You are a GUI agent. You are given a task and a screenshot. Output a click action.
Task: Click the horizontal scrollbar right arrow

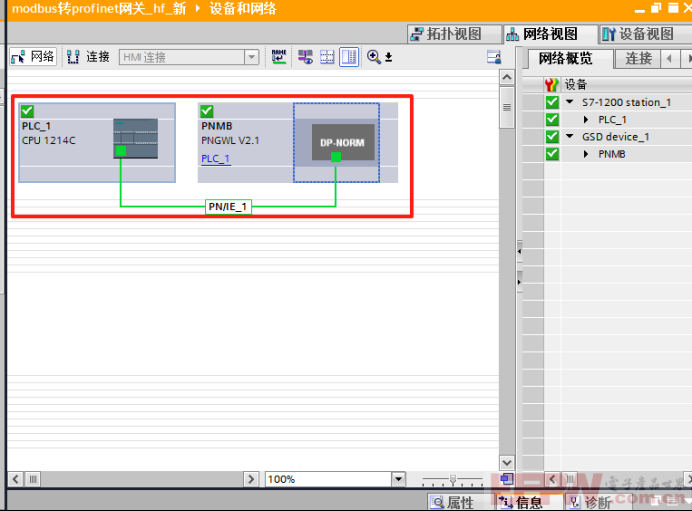point(251,479)
